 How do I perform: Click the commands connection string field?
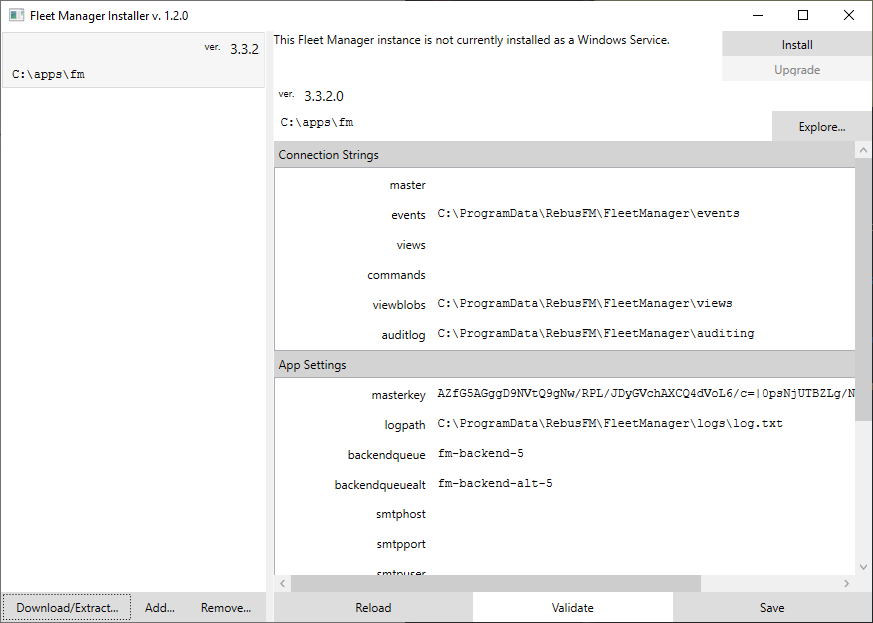point(645,274)
